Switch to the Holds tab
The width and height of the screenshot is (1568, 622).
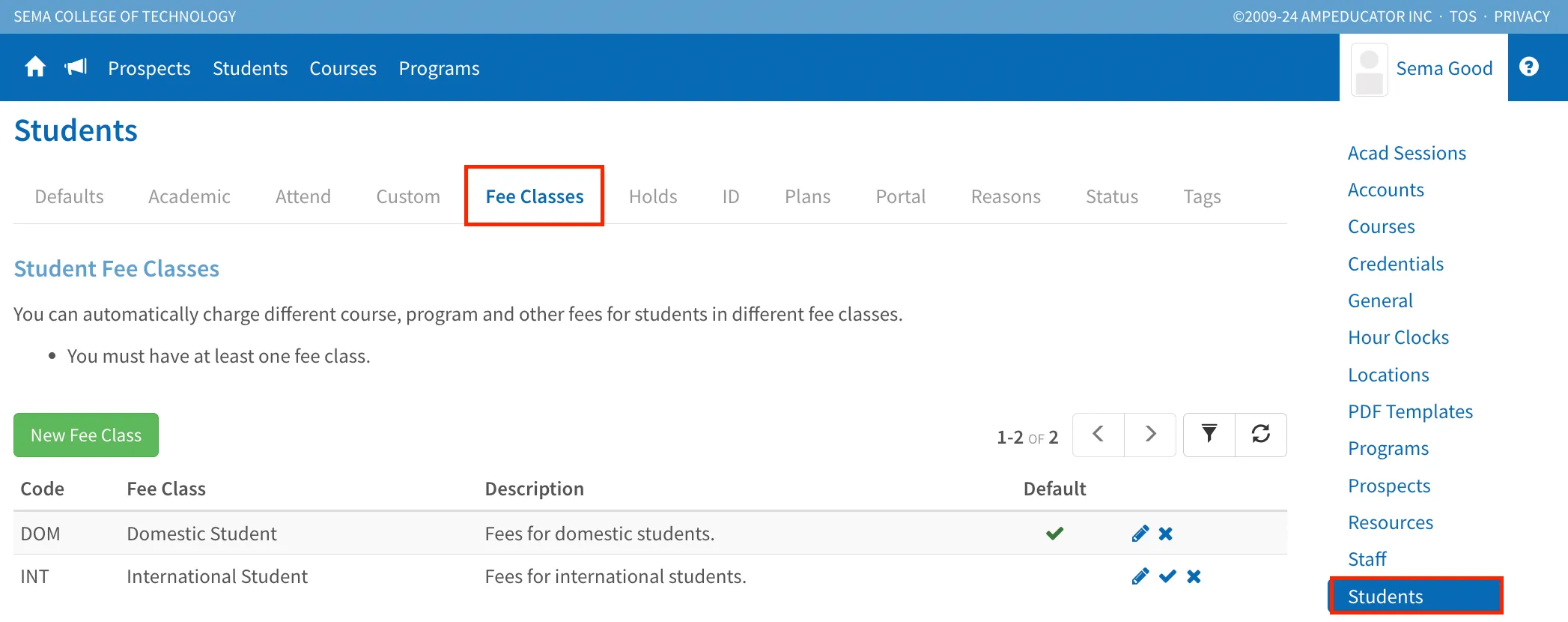(x=652, y=196)
